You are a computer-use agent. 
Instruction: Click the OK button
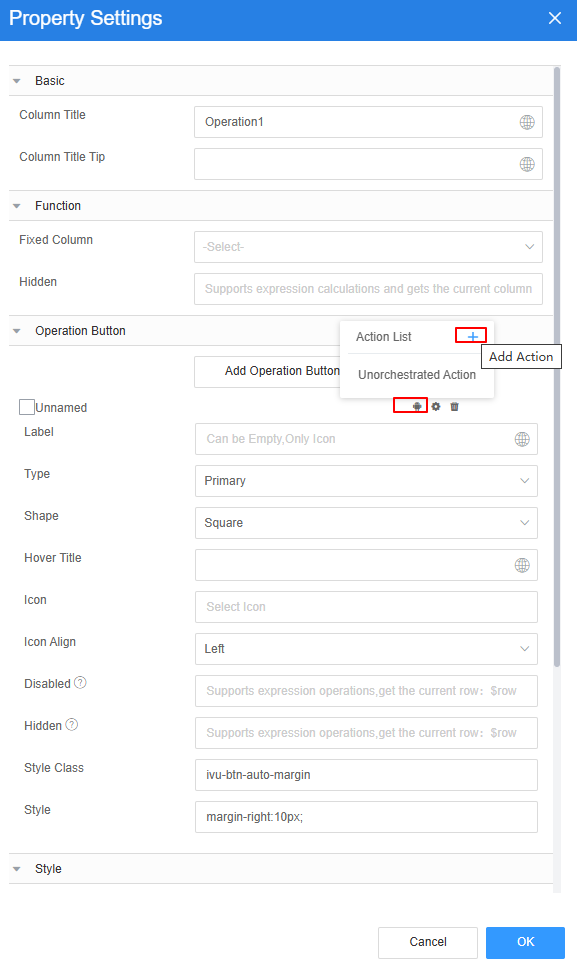(526, 942)
